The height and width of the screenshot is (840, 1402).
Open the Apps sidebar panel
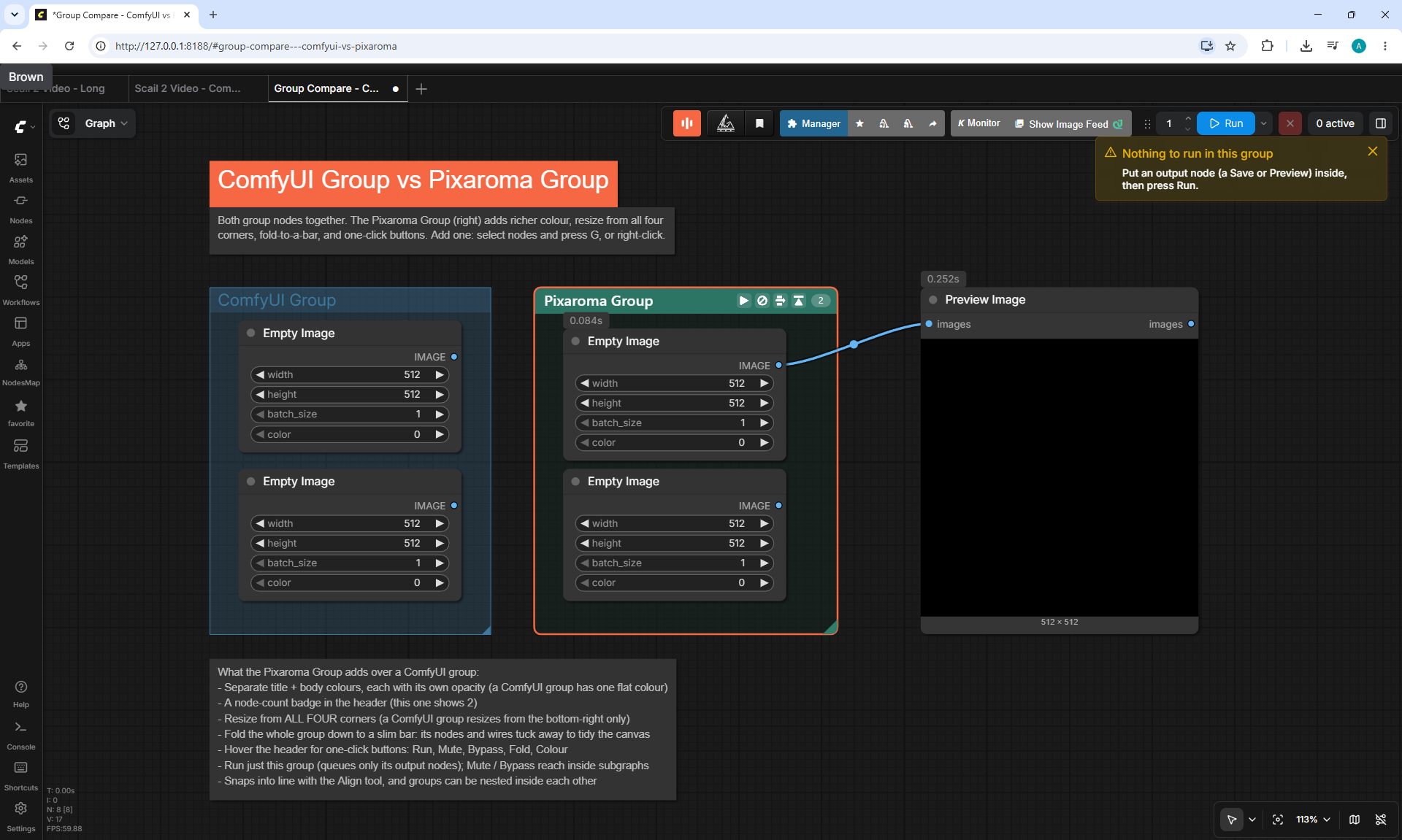pos(21,331)
